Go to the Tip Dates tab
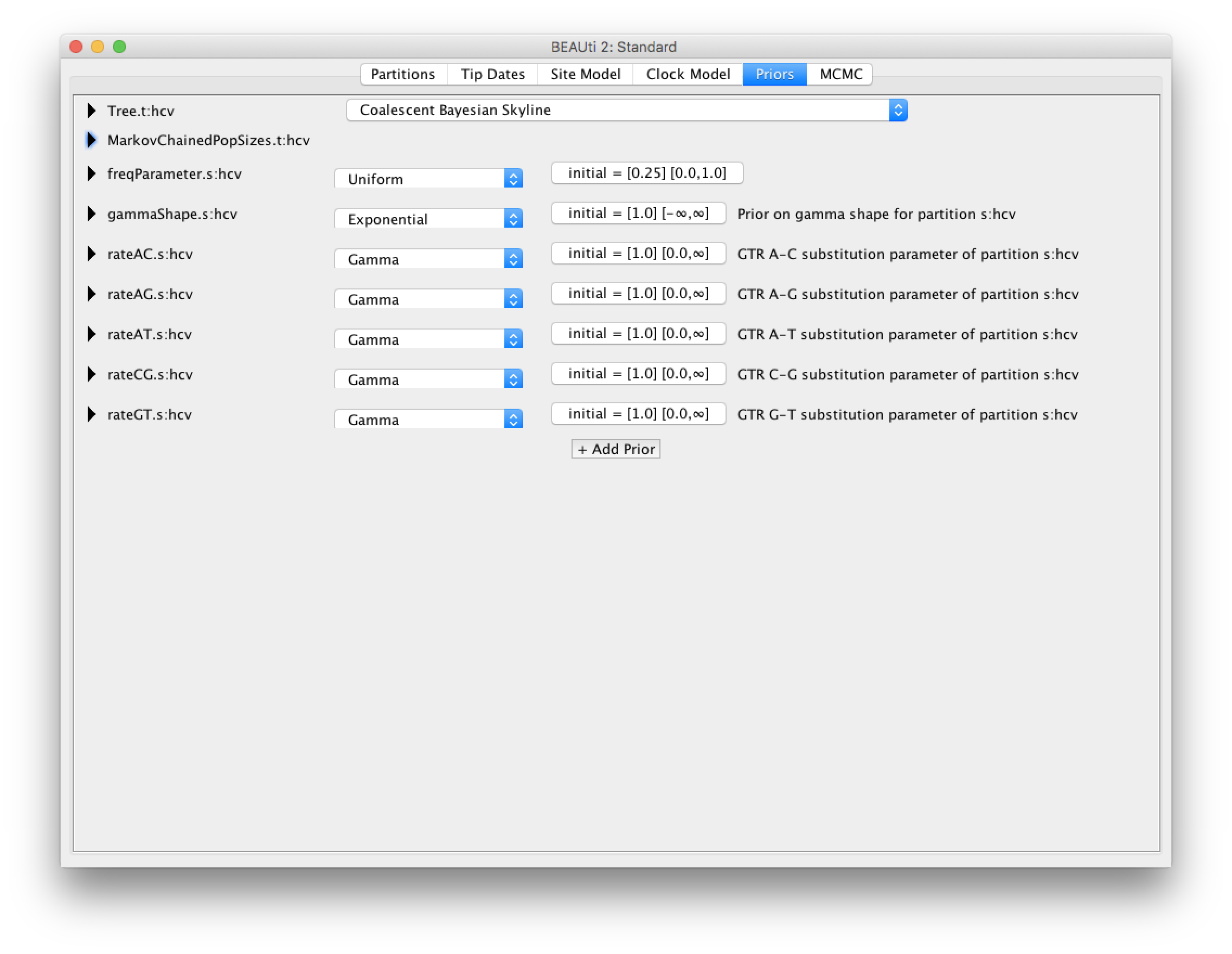 tap(492, 74)
